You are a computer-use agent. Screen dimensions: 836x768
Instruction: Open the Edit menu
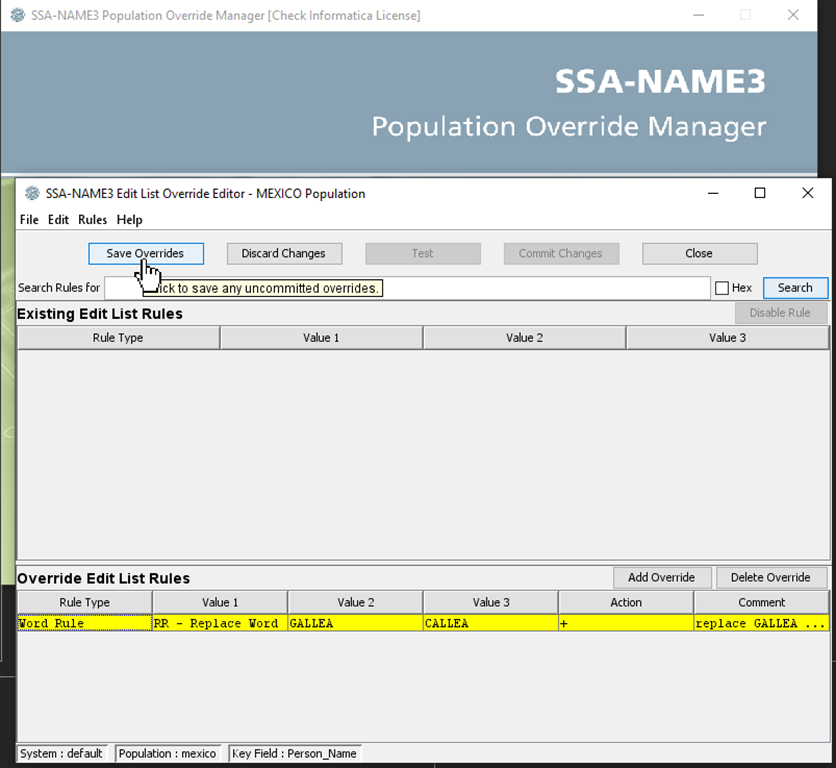coord(59,220)
